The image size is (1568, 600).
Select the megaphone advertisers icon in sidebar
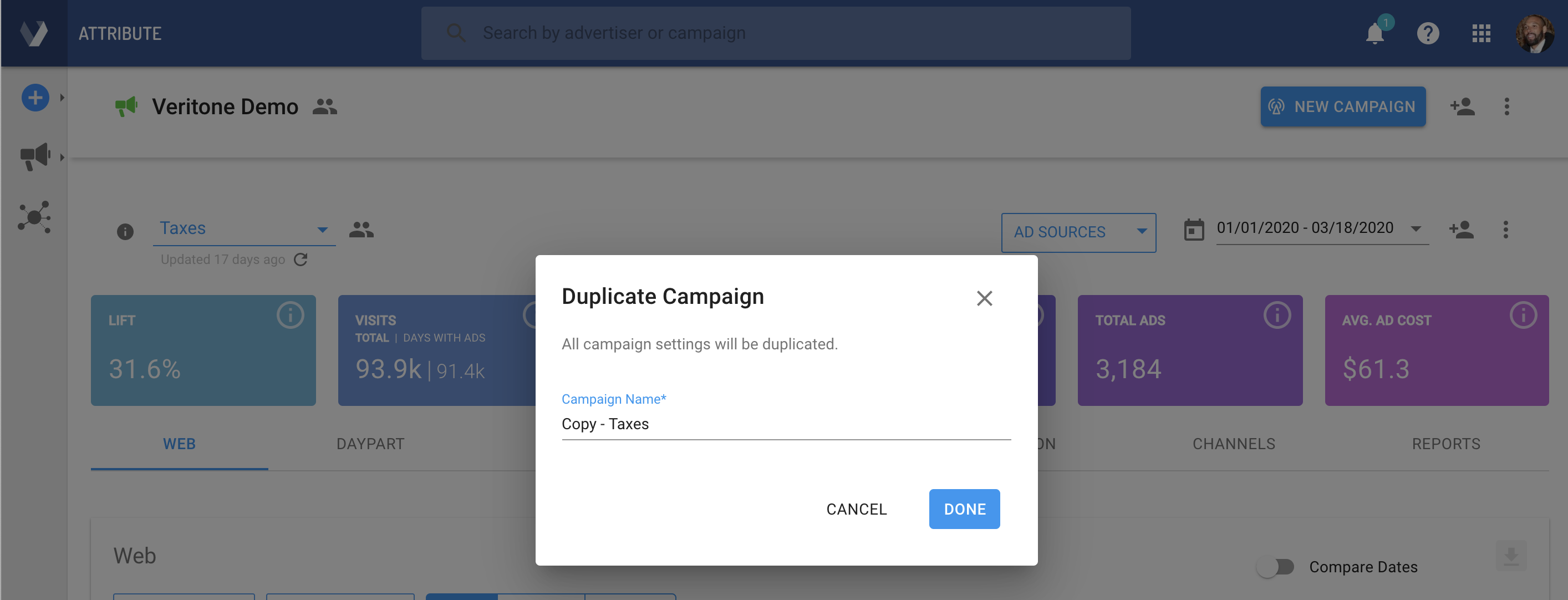(x=35, y=156)
